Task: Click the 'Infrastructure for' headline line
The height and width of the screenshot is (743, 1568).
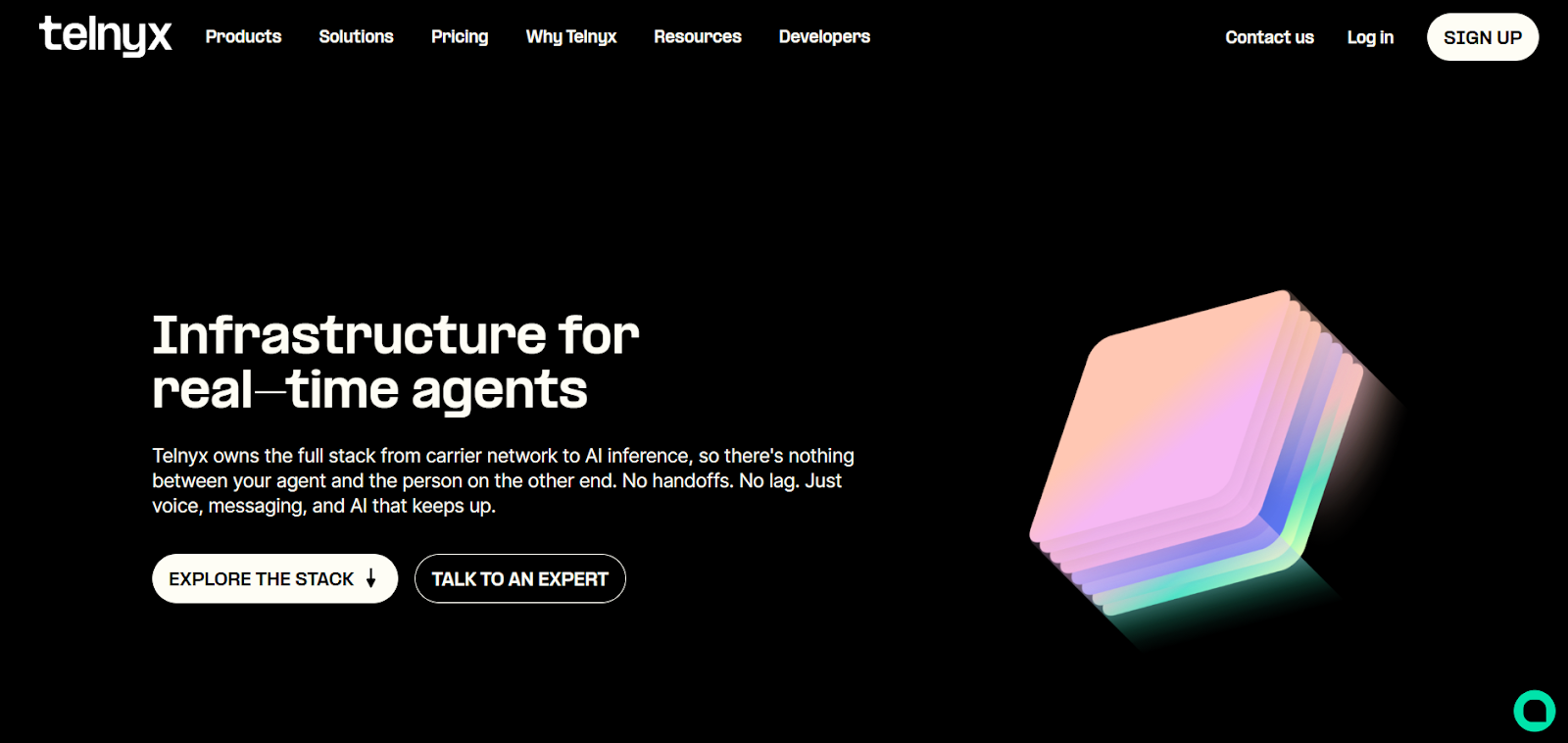Action: click(396, 335)
